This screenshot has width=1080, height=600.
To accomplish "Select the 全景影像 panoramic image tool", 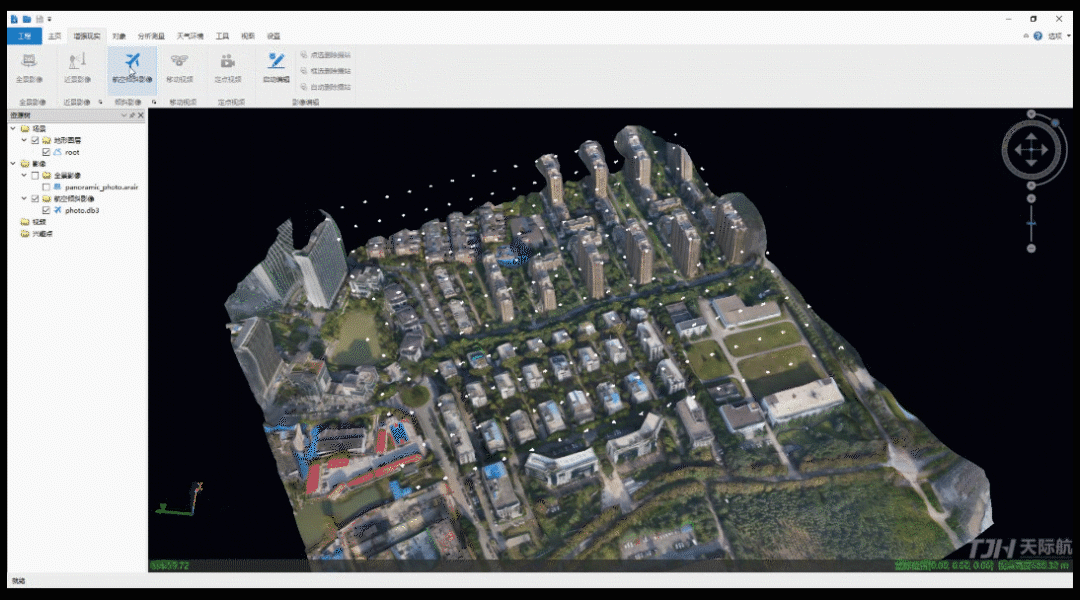I will [x=29, y=65].
